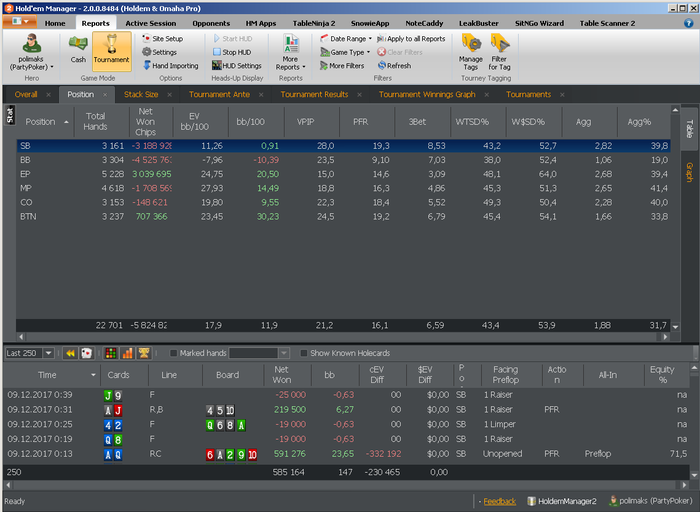Click Start HUD

233,38
